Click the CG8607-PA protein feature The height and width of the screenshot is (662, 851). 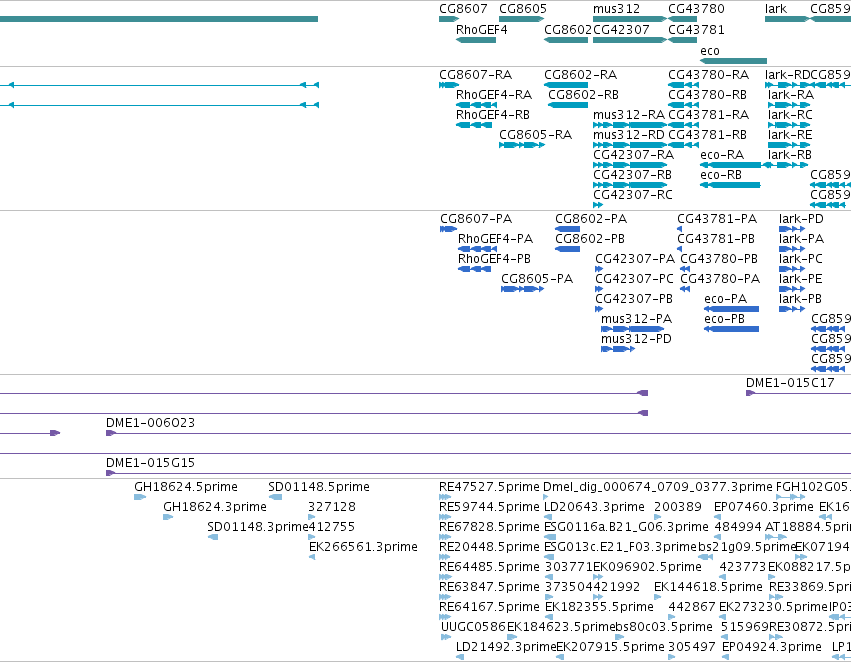[x=448, y=229]
